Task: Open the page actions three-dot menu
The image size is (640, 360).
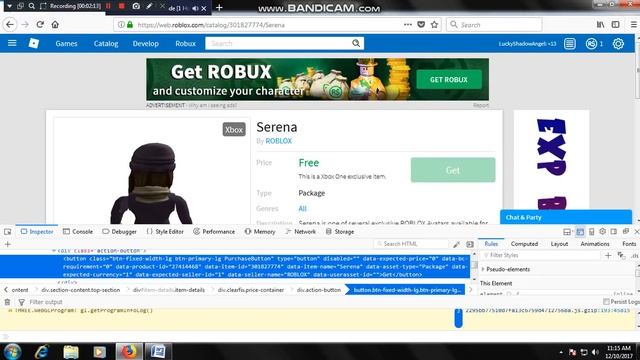Action: [x=408, y=24]
